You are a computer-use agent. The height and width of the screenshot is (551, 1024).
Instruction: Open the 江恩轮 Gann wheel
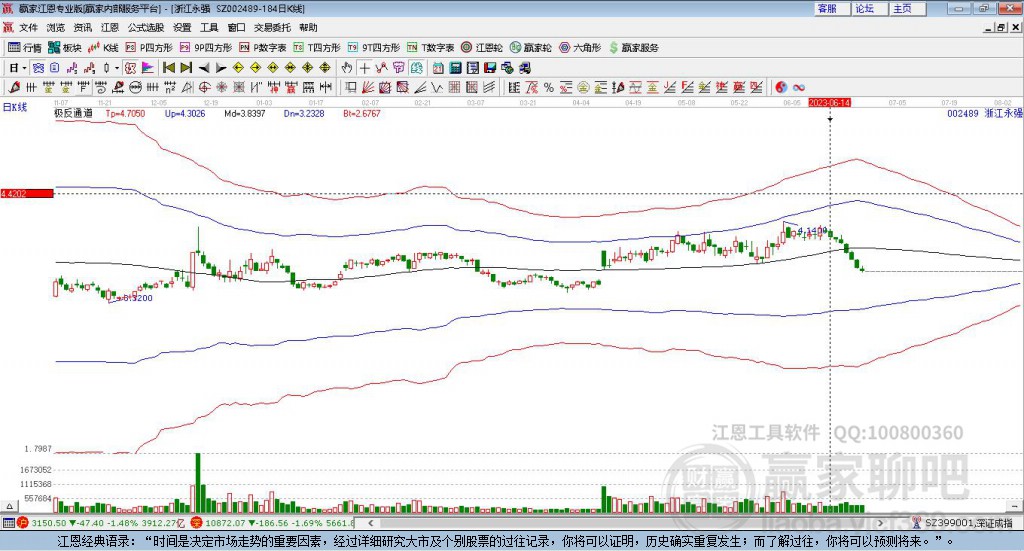click(x=482, y=48)
